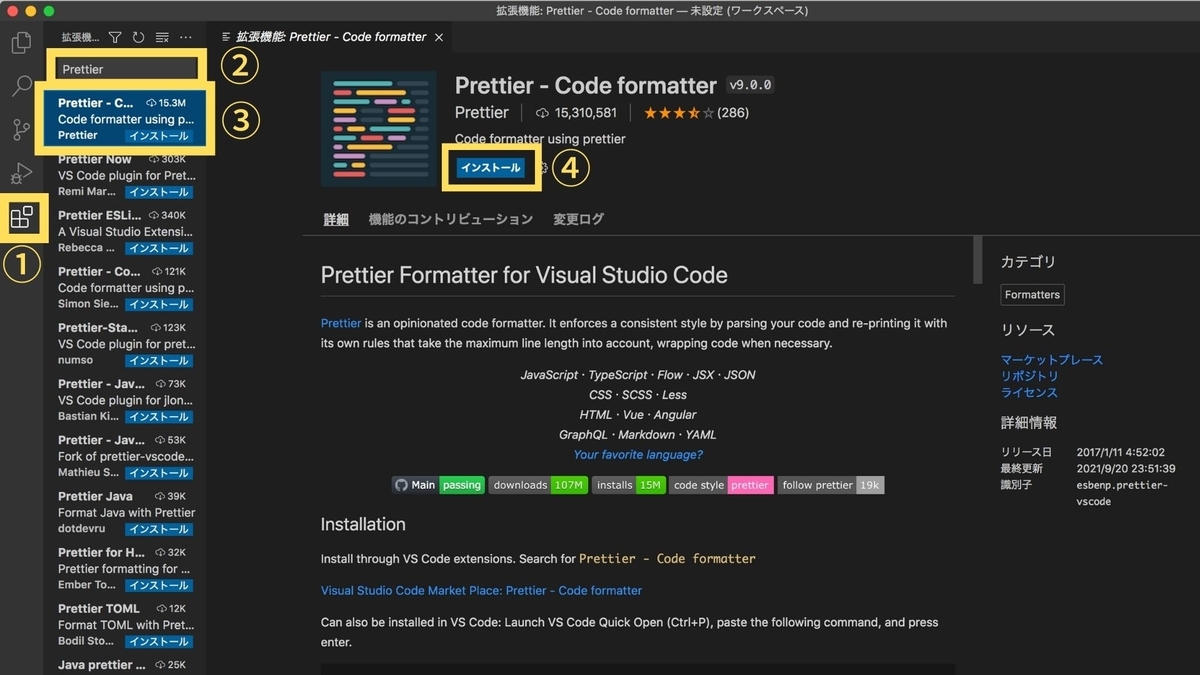Select Prettier TOML in extensions list
Screen dimensions: 1200x675
(x=124, y=624)
